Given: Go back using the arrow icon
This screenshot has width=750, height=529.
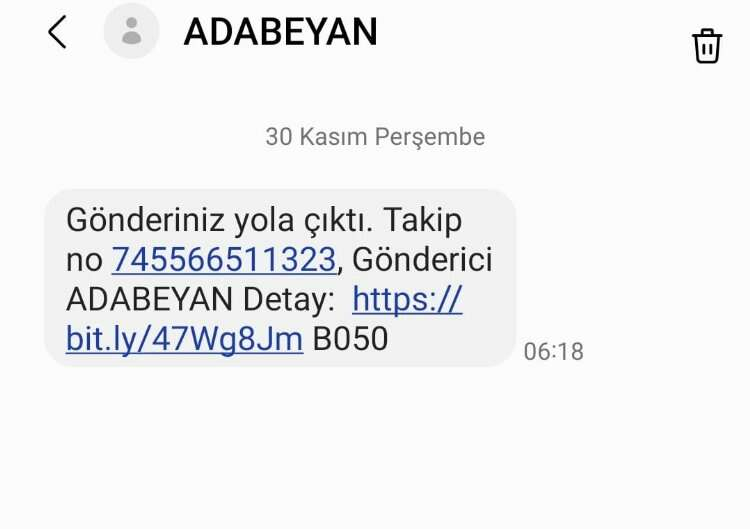Looking at the screenshot, I should (57, 32).
